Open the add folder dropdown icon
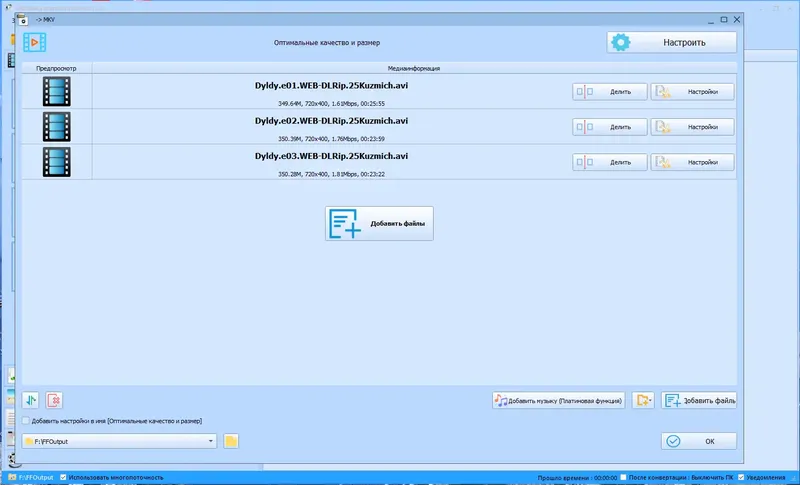The height and width of the screenshot is (485, 800). pos(643,400)
